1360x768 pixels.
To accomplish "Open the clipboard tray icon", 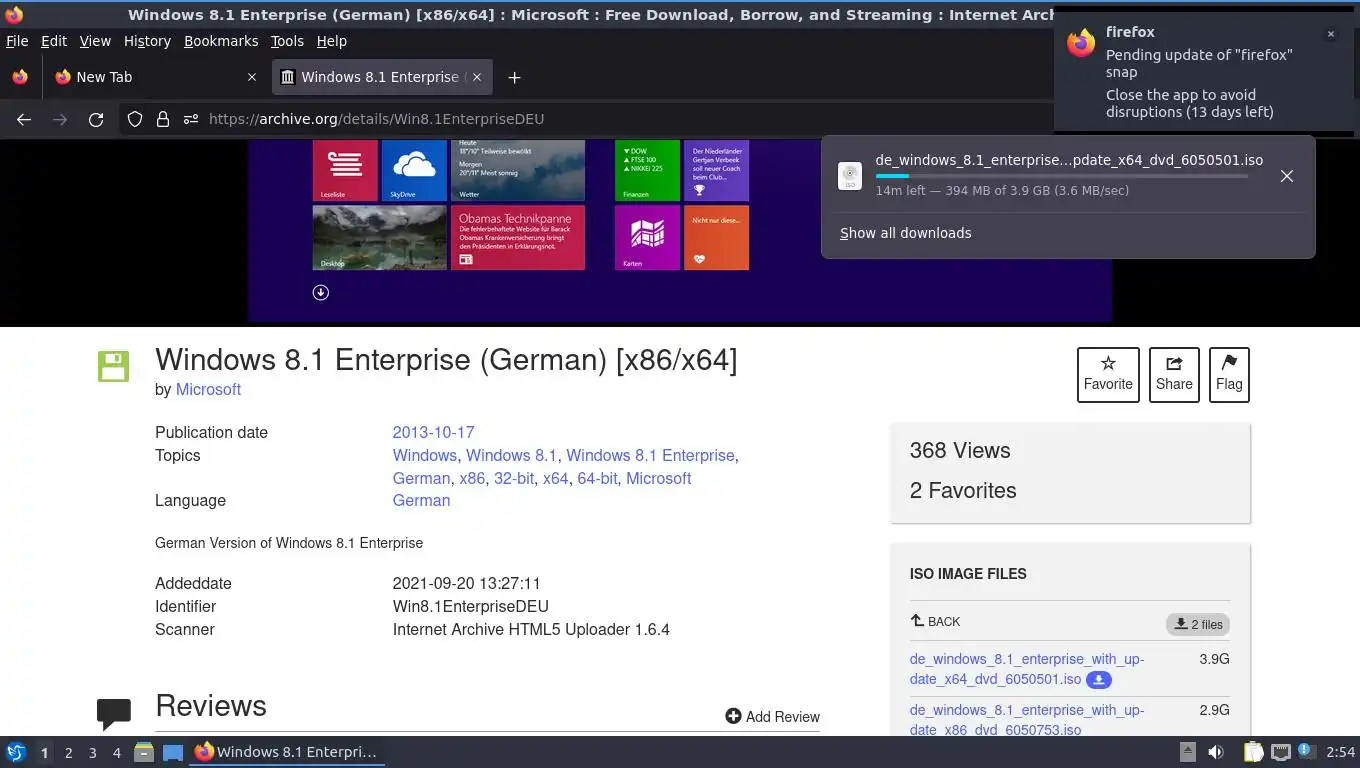I will point(1254,752).
